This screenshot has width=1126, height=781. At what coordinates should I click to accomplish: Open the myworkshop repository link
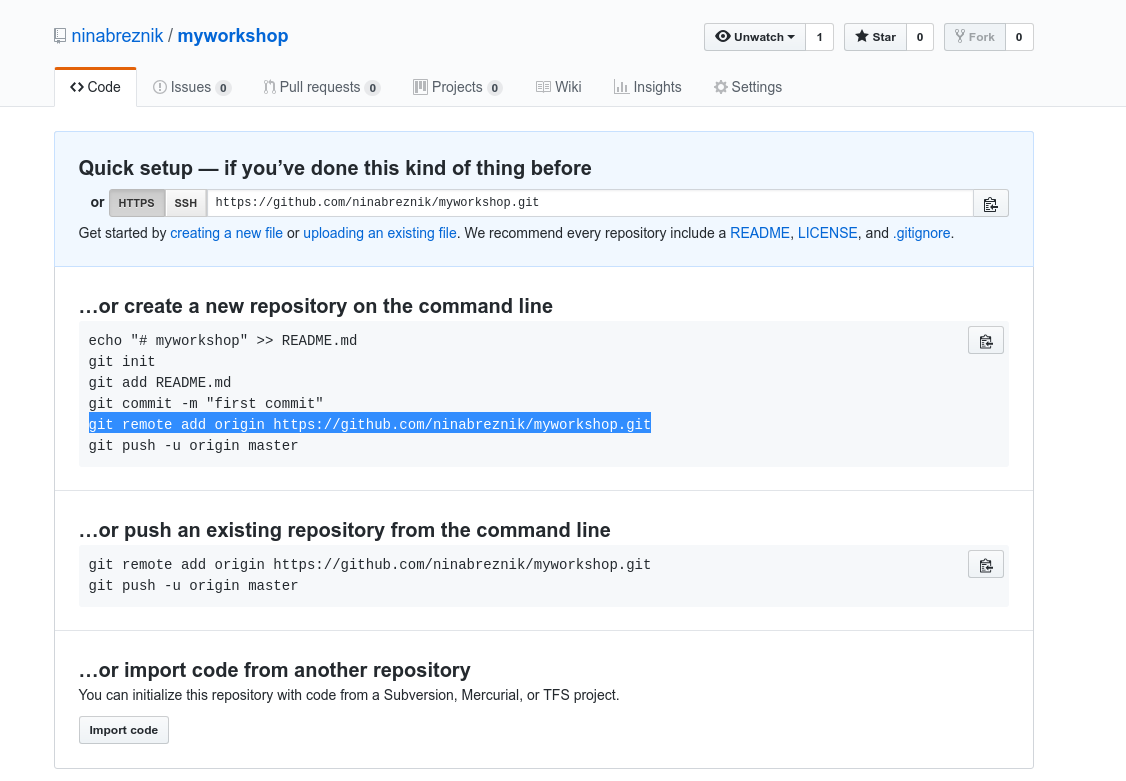(233, 36)
